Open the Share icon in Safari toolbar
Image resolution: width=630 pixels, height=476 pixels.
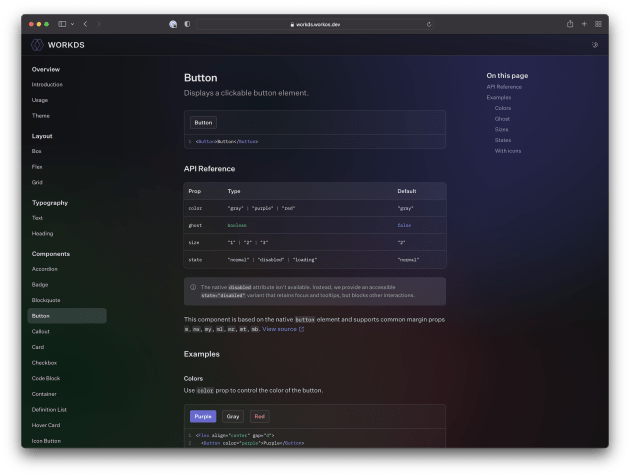tap(570, 24)
